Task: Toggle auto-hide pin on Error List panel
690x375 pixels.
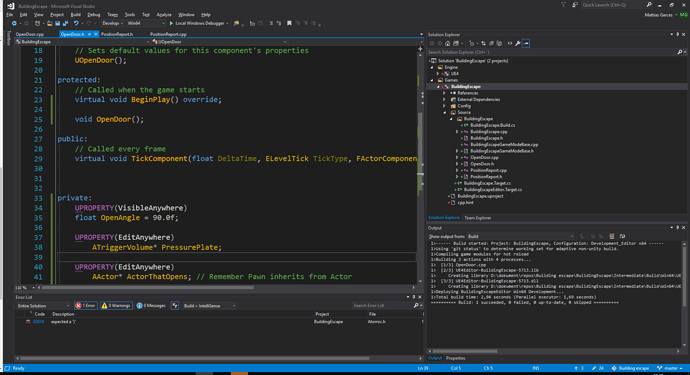Action: pyautogui.click(x=414, y=297)
